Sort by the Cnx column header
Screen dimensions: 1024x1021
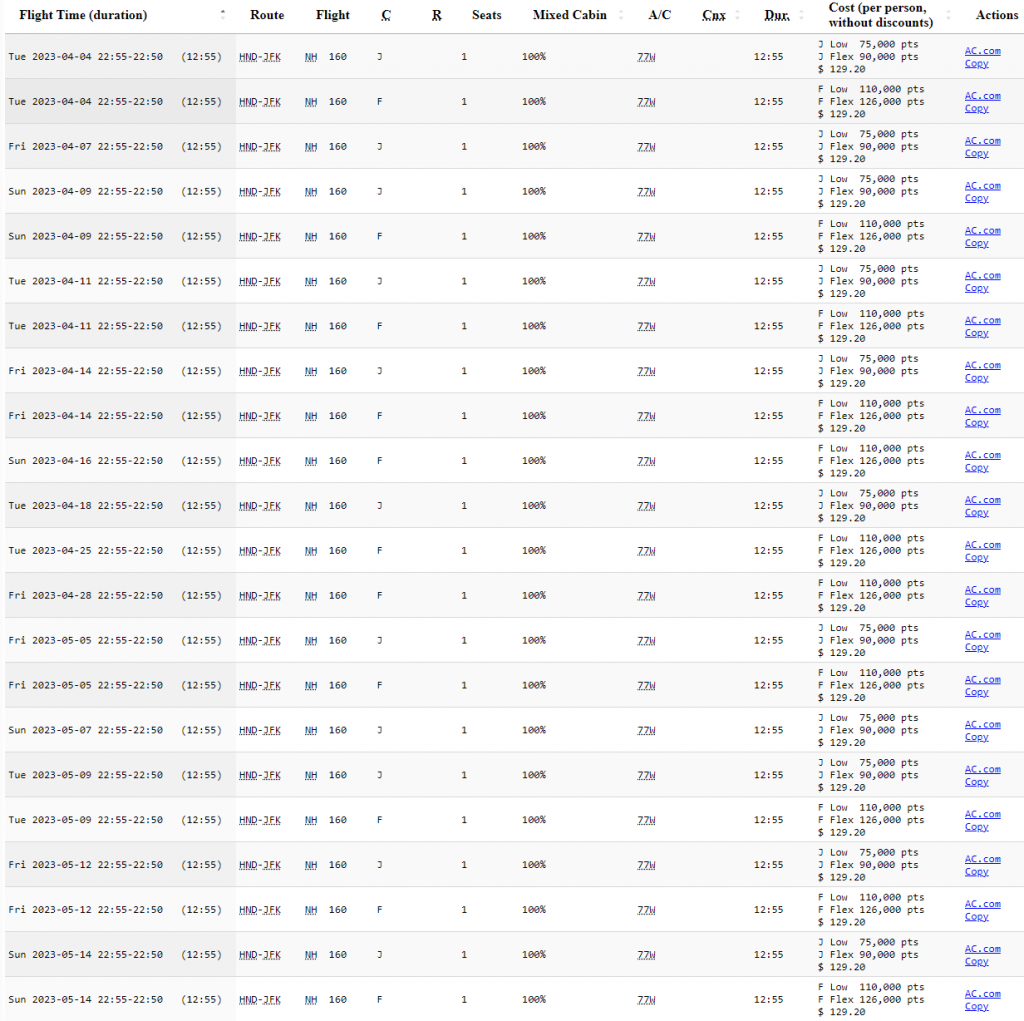pos(714,15)
